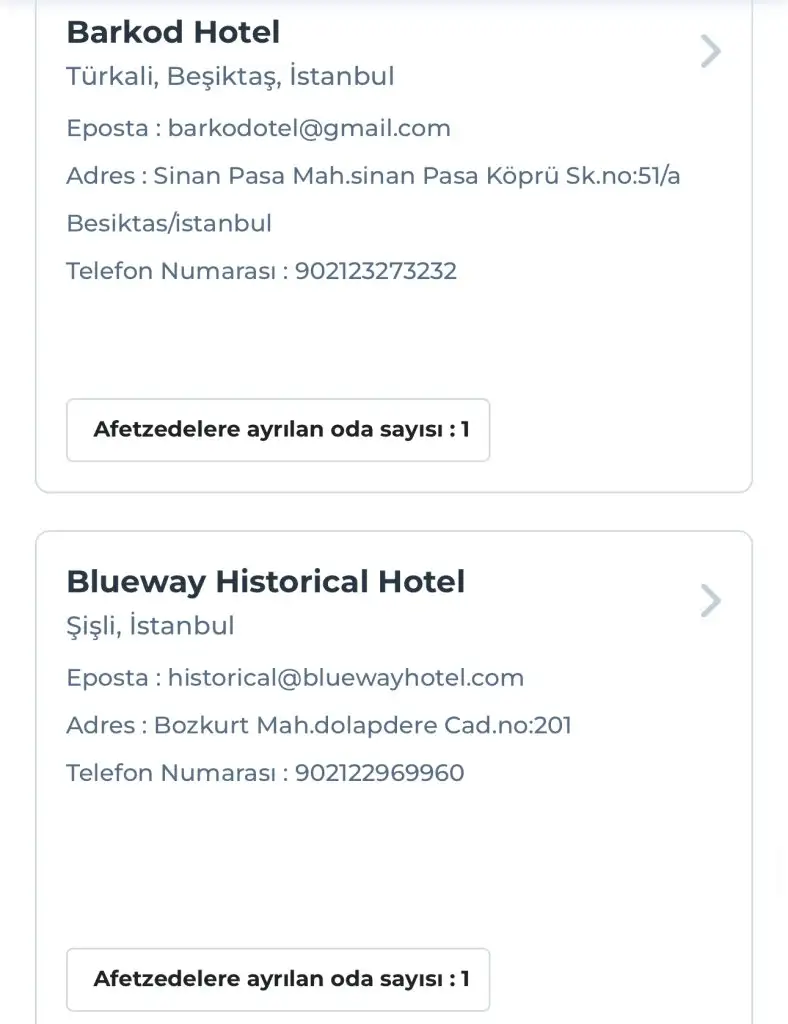Click 'Eposta' label in Barkod Hotel card
Viewport: 788px width, 1024px height.
(107, 128)
